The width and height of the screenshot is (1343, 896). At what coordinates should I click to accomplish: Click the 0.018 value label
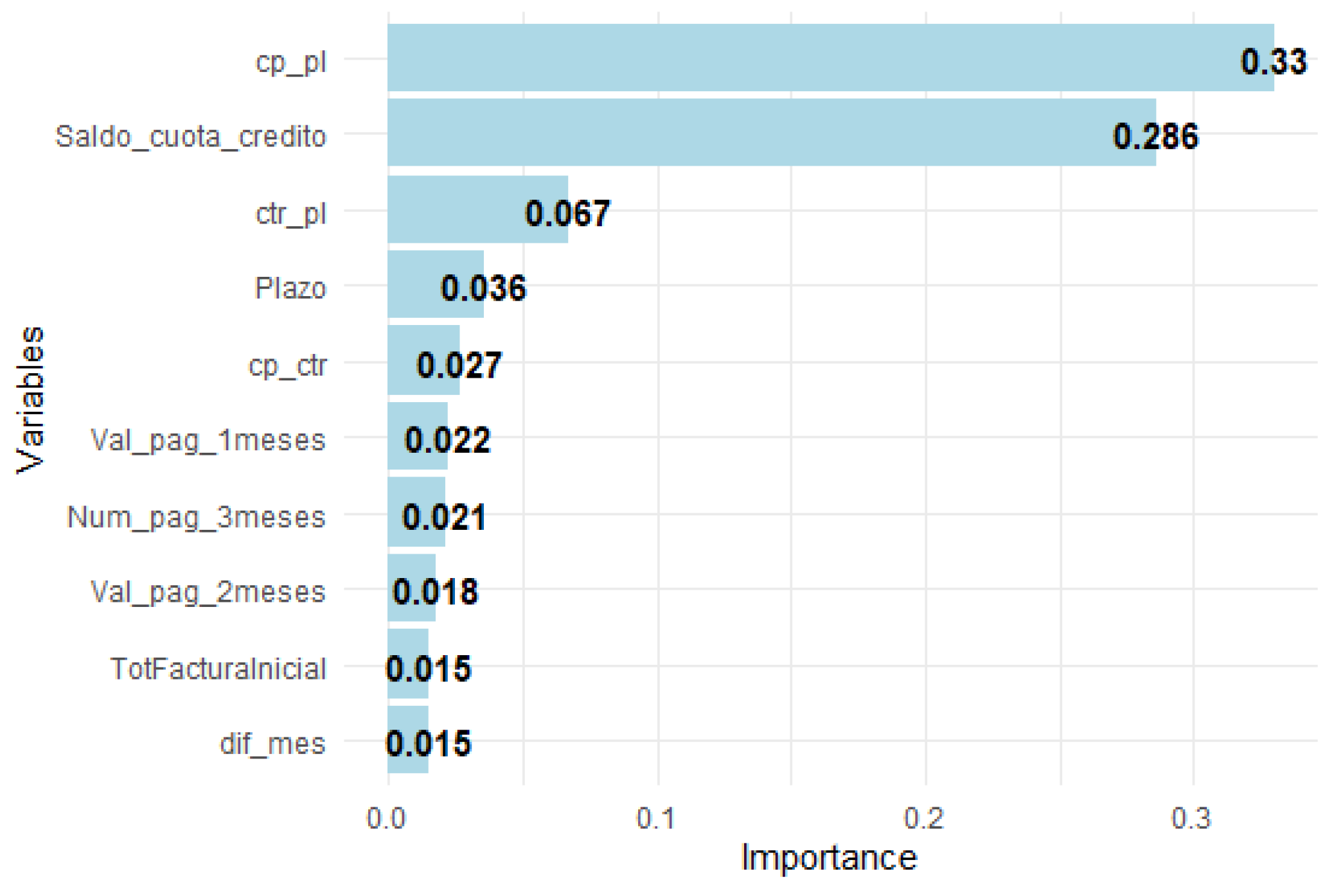pyautogui.click(x=435, y=592)
